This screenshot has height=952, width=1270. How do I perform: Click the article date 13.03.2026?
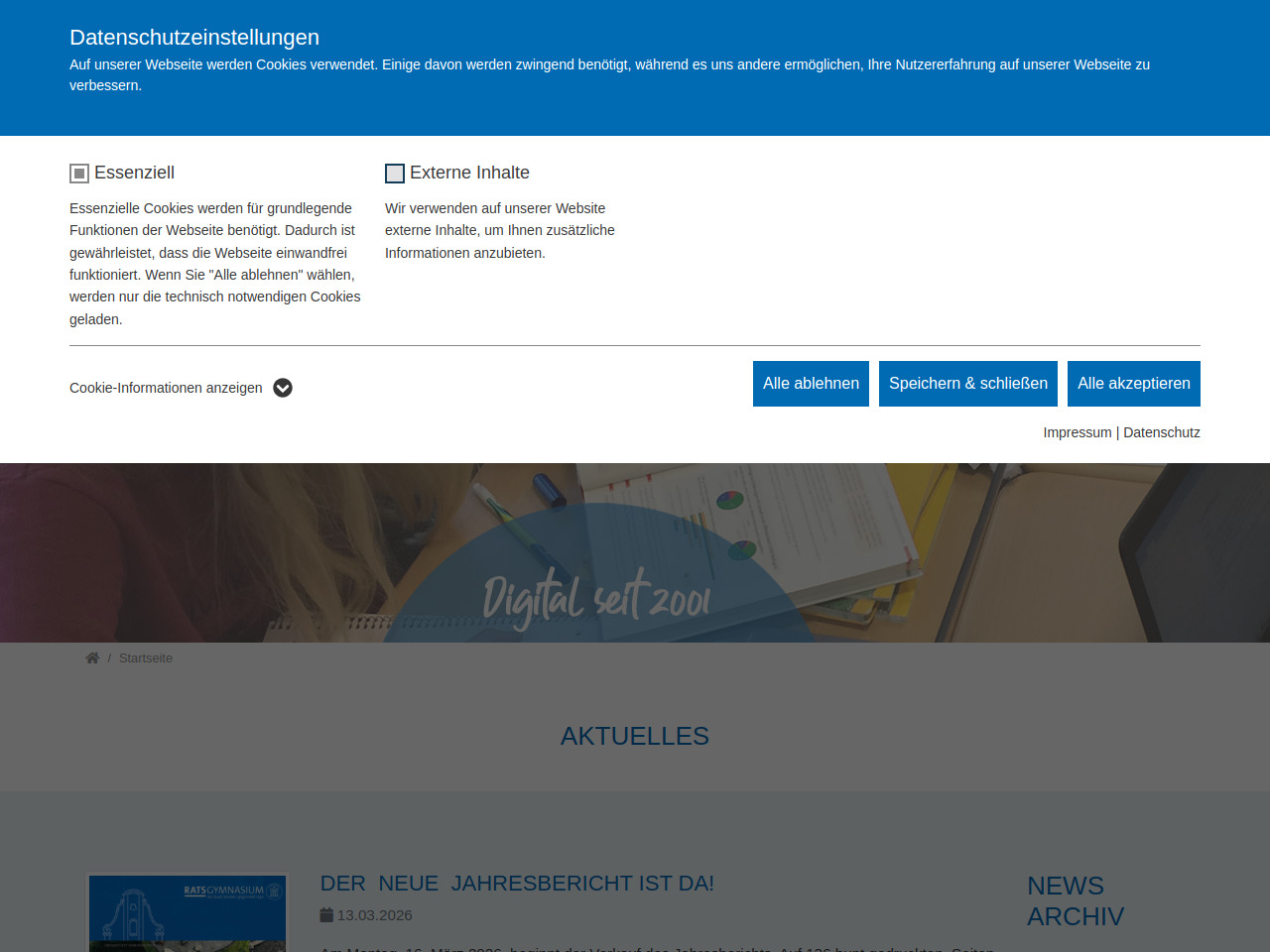click(374, 915)
